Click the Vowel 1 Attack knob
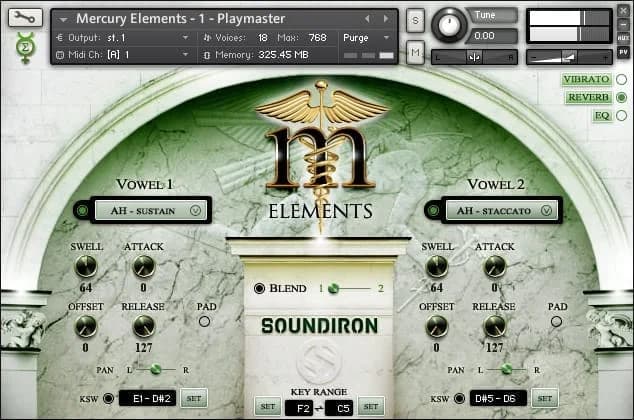 144,267
